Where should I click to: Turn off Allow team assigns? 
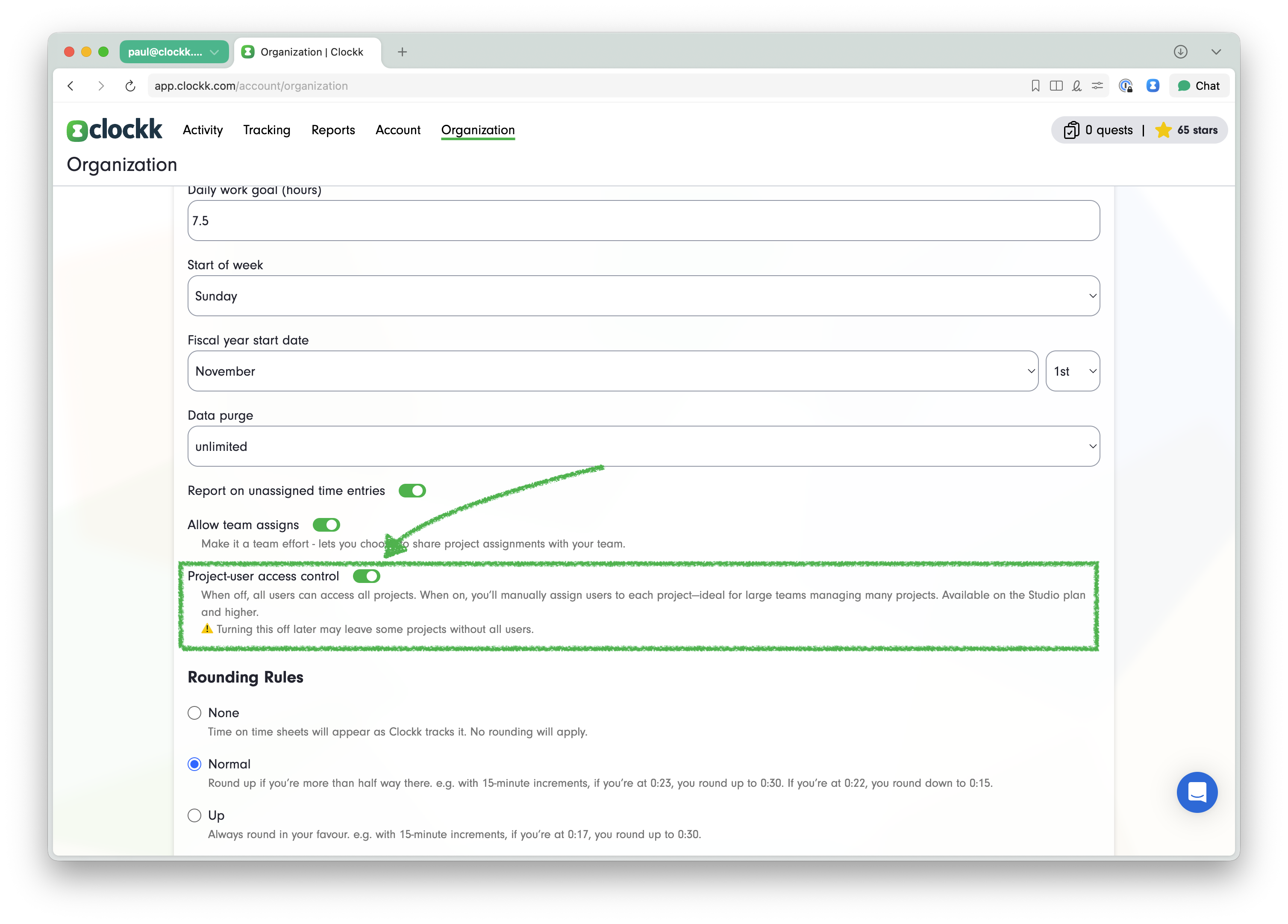click(326, 525)
